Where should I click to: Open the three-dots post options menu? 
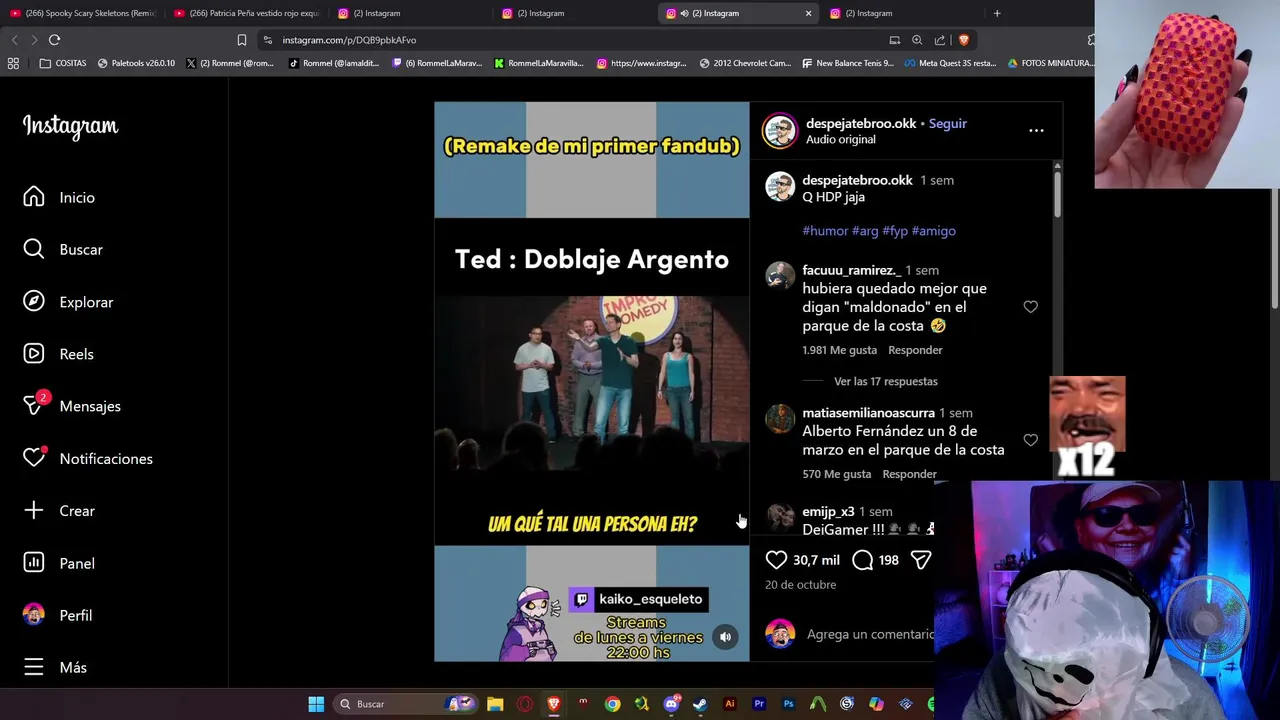click(1036, 130)
